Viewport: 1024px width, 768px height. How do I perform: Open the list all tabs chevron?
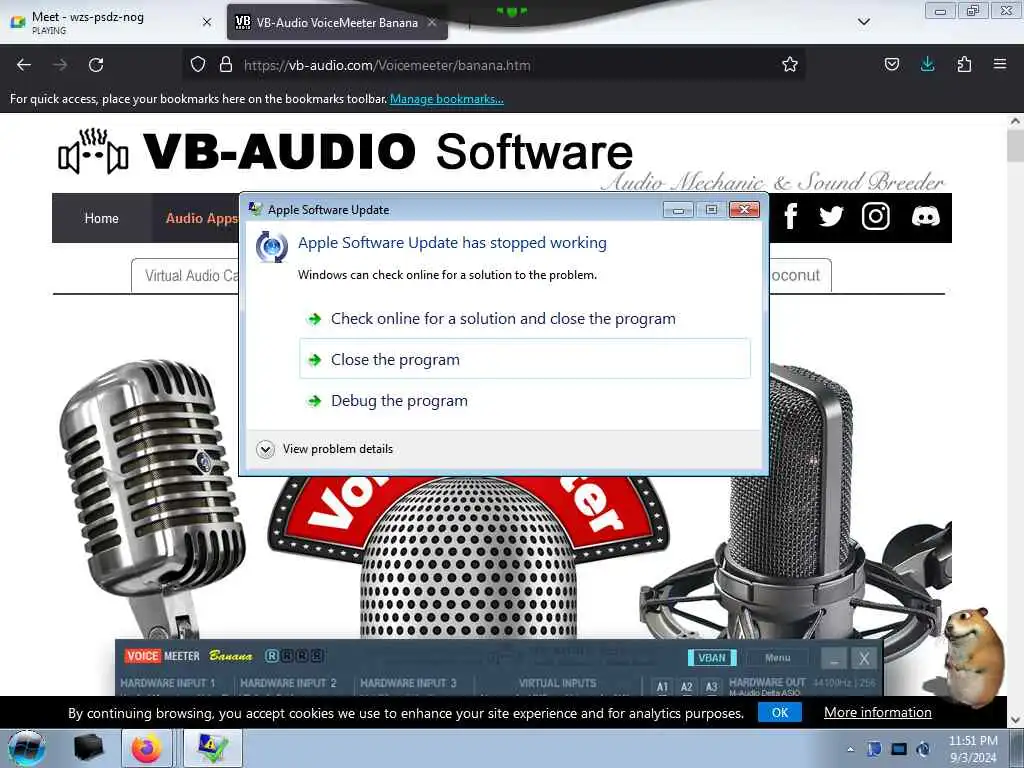[863, 22]
